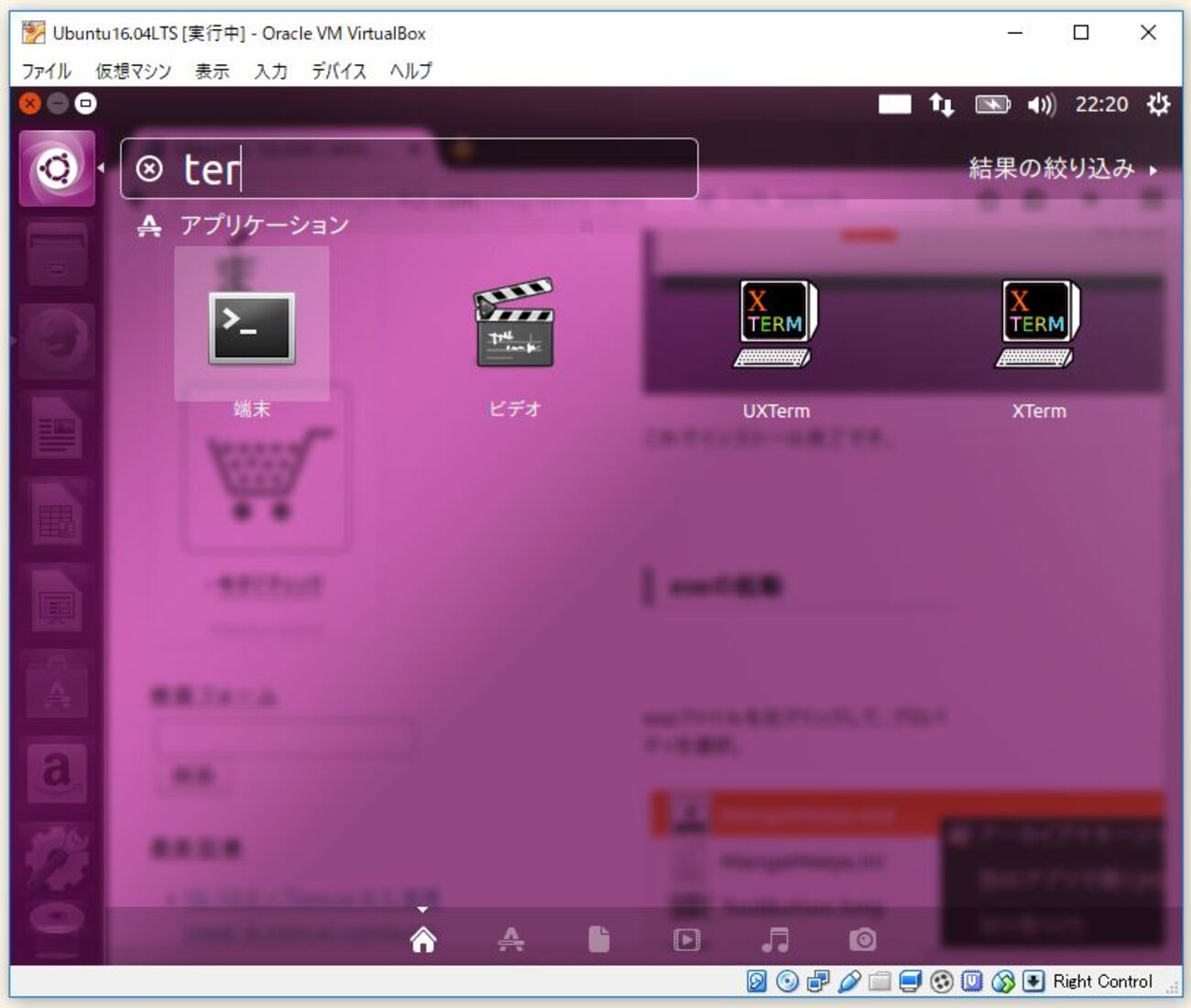The height and width of the screenshot is (1008, 1191).
Task: Click VirtualBox CPU virtualization status icon
Action: [x=972, y=981]
